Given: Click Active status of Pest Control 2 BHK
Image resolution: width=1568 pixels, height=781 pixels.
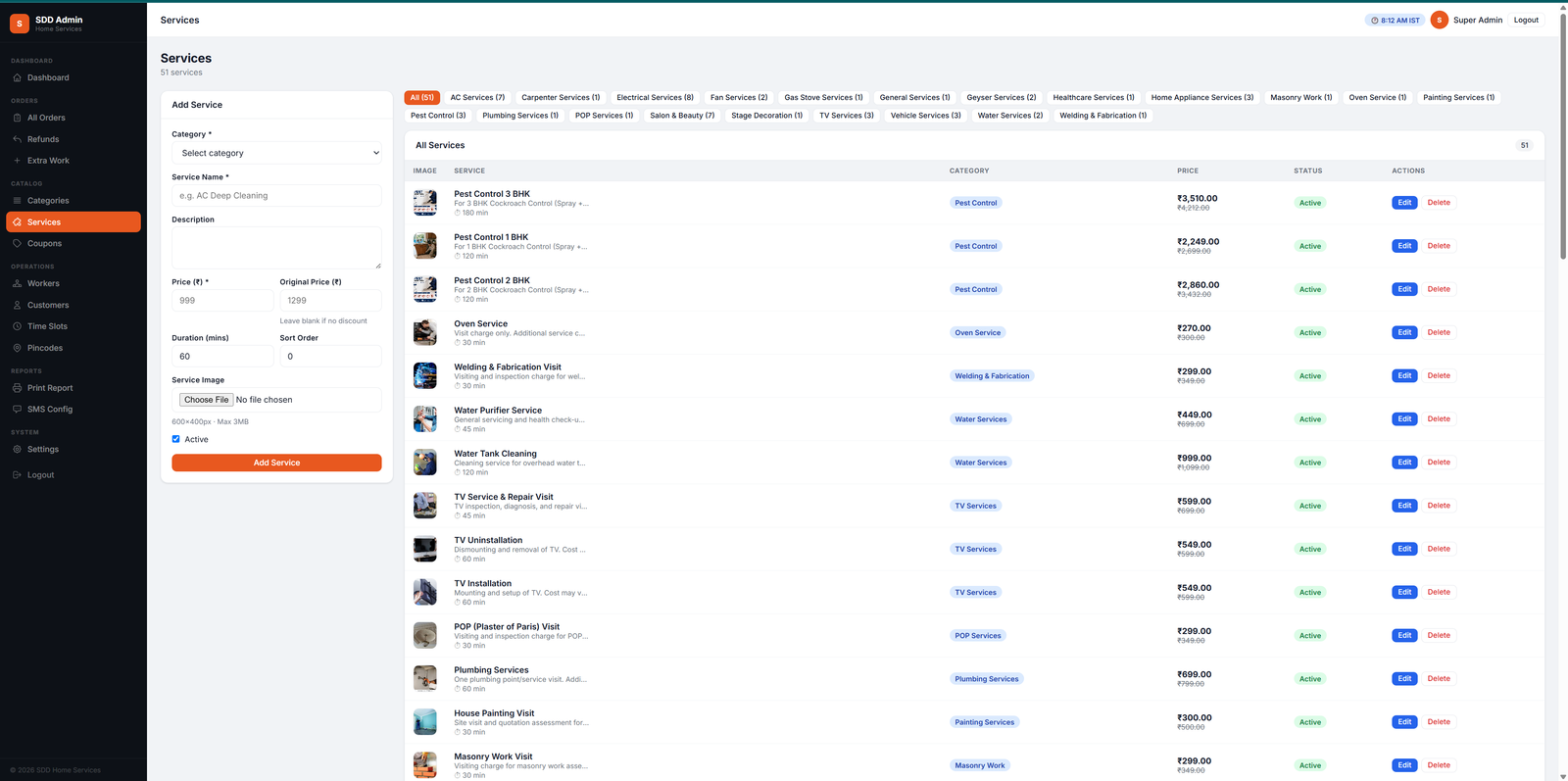Looking at the screenshot, I should 1310,290.
